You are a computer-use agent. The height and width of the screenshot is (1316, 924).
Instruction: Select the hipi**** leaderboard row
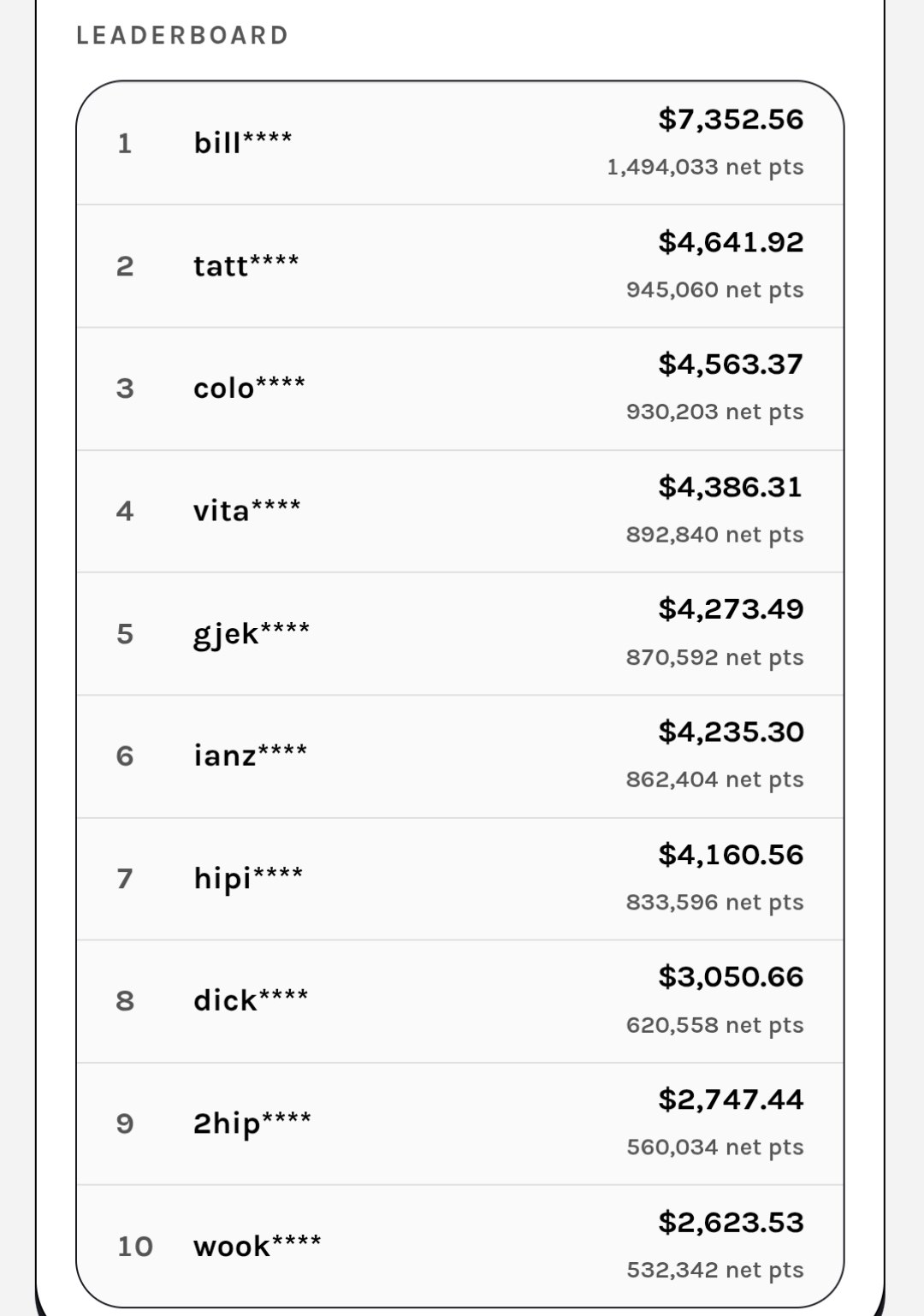[x=460, y=879]
